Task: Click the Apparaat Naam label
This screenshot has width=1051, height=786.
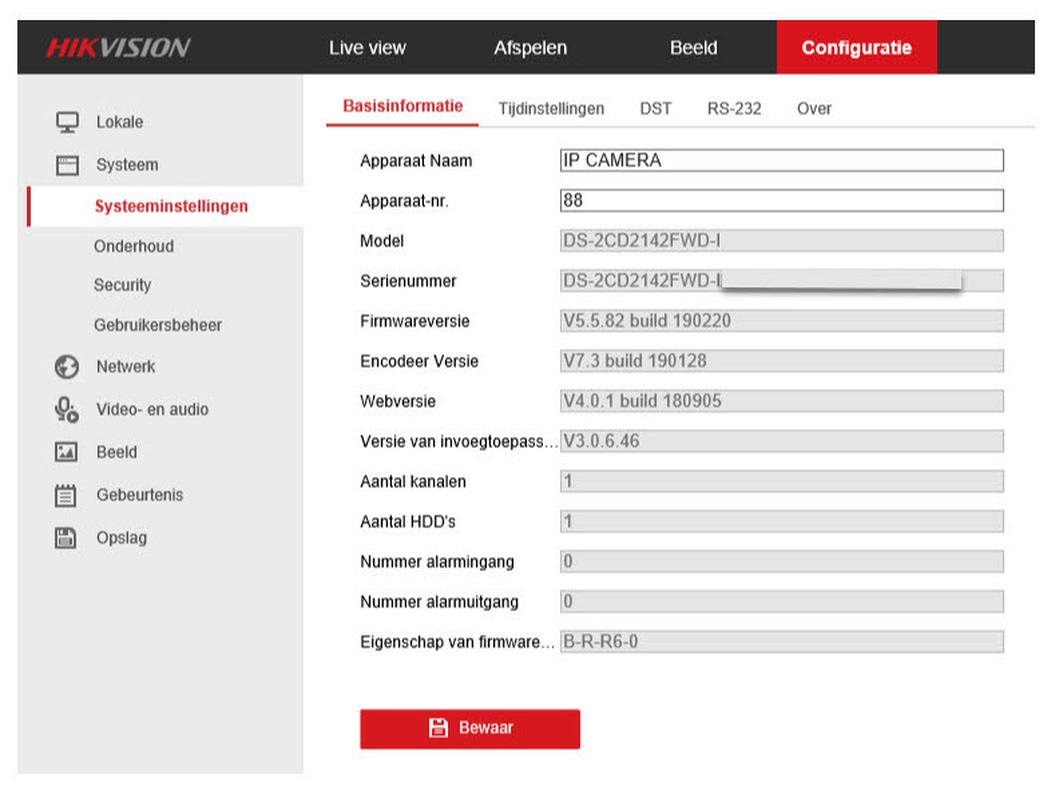Action: tap(416, 161)
